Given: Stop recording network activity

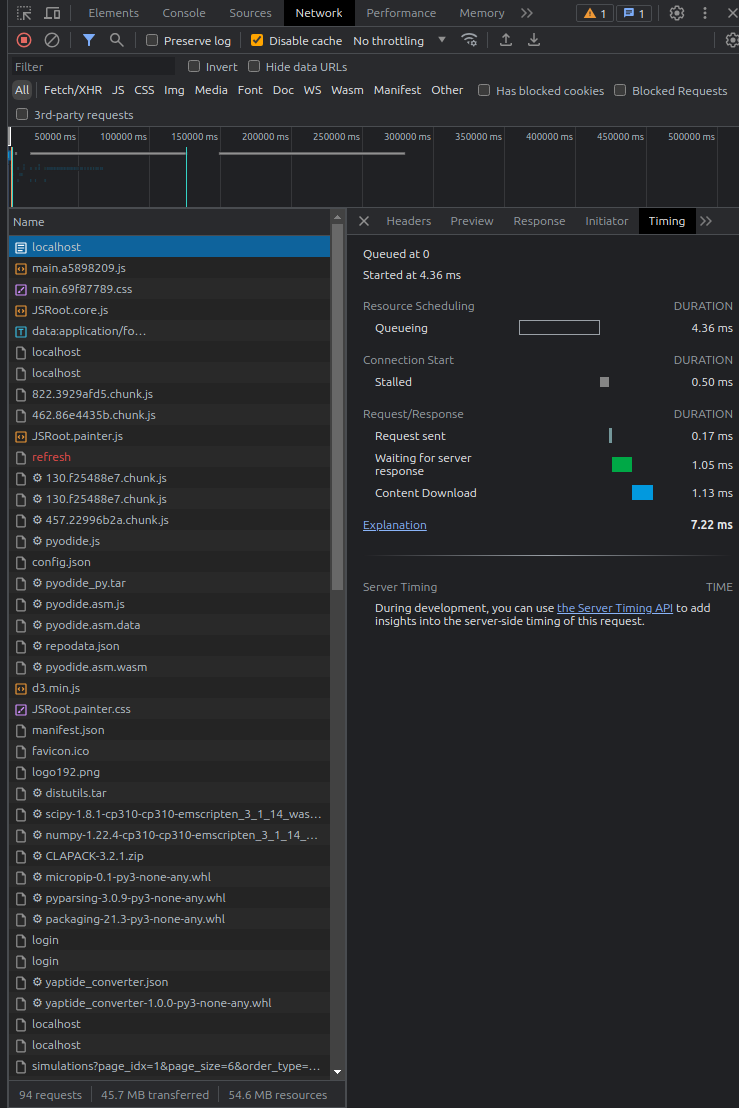Looking at the screenshot, I should [22, 40].
